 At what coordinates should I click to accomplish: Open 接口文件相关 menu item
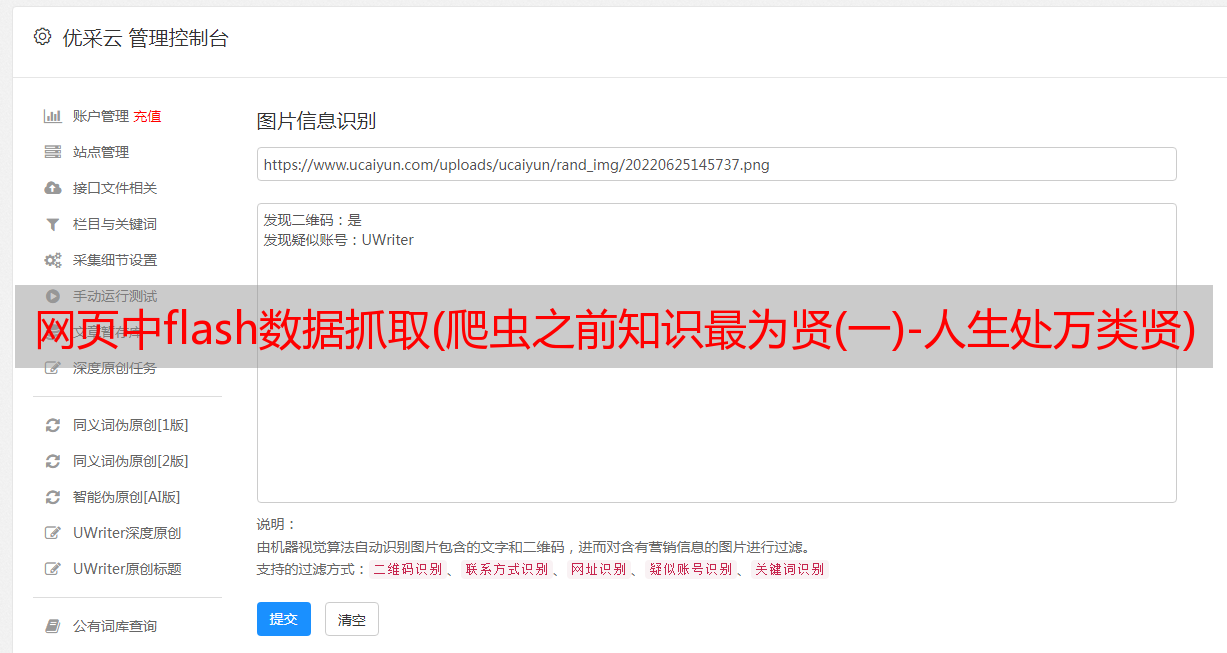(115, 188)
